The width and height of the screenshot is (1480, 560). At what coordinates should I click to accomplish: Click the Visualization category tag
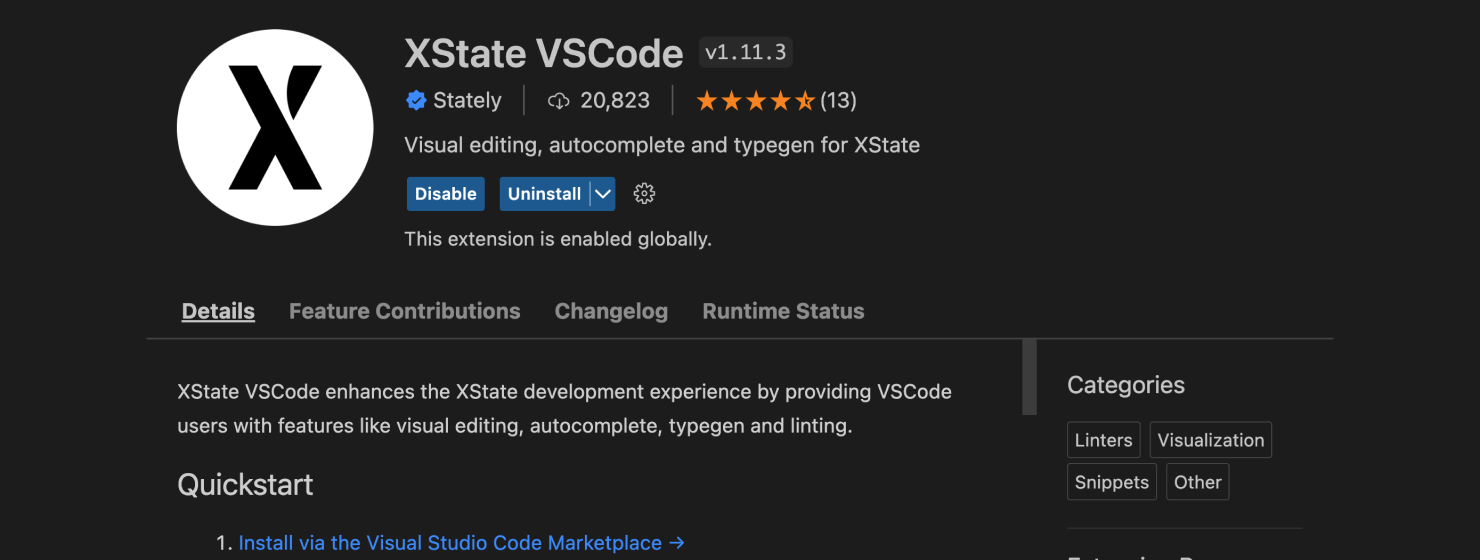(x=1210, y=440)
